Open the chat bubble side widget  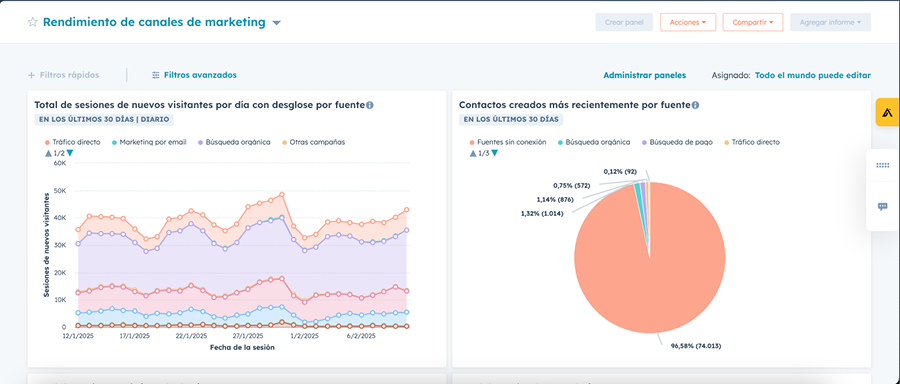point(883,207)
